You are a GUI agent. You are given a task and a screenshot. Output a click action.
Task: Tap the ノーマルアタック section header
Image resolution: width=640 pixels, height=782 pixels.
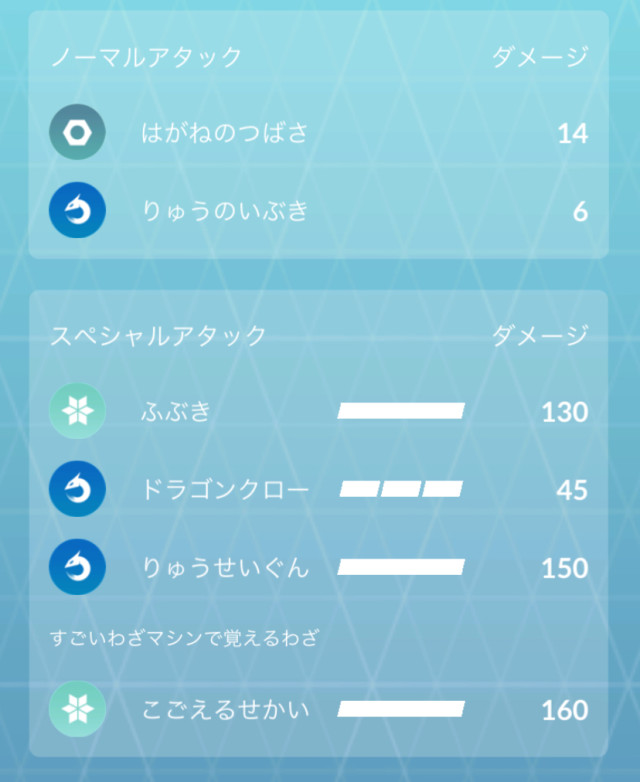coord(146,57)
